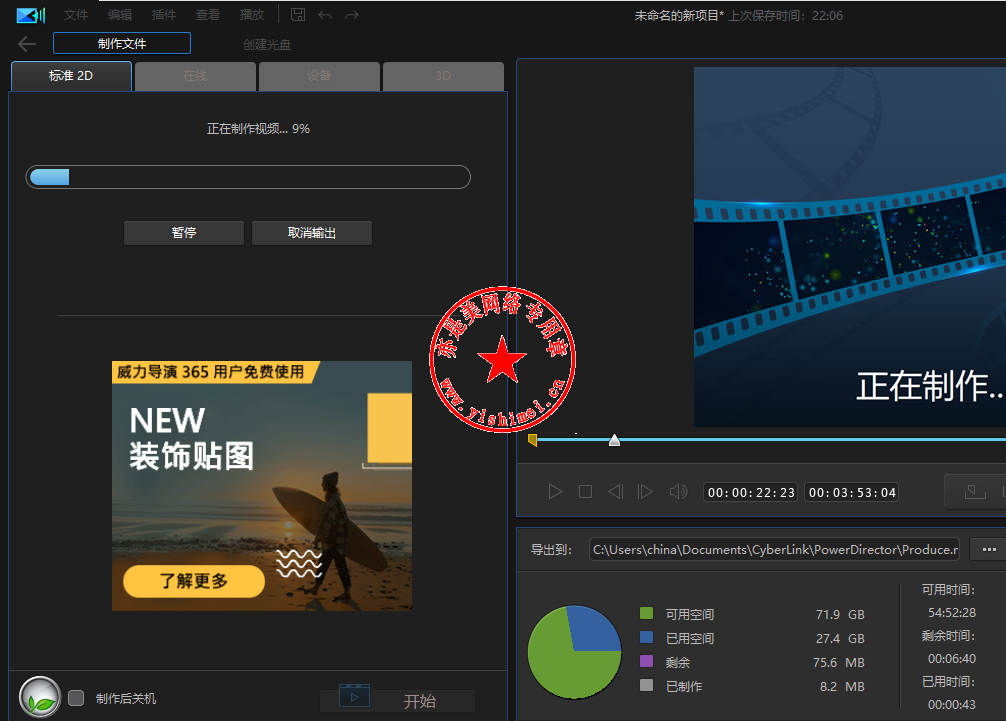
Task: Click the 制作后关机 label text
Action: point(126,699)
